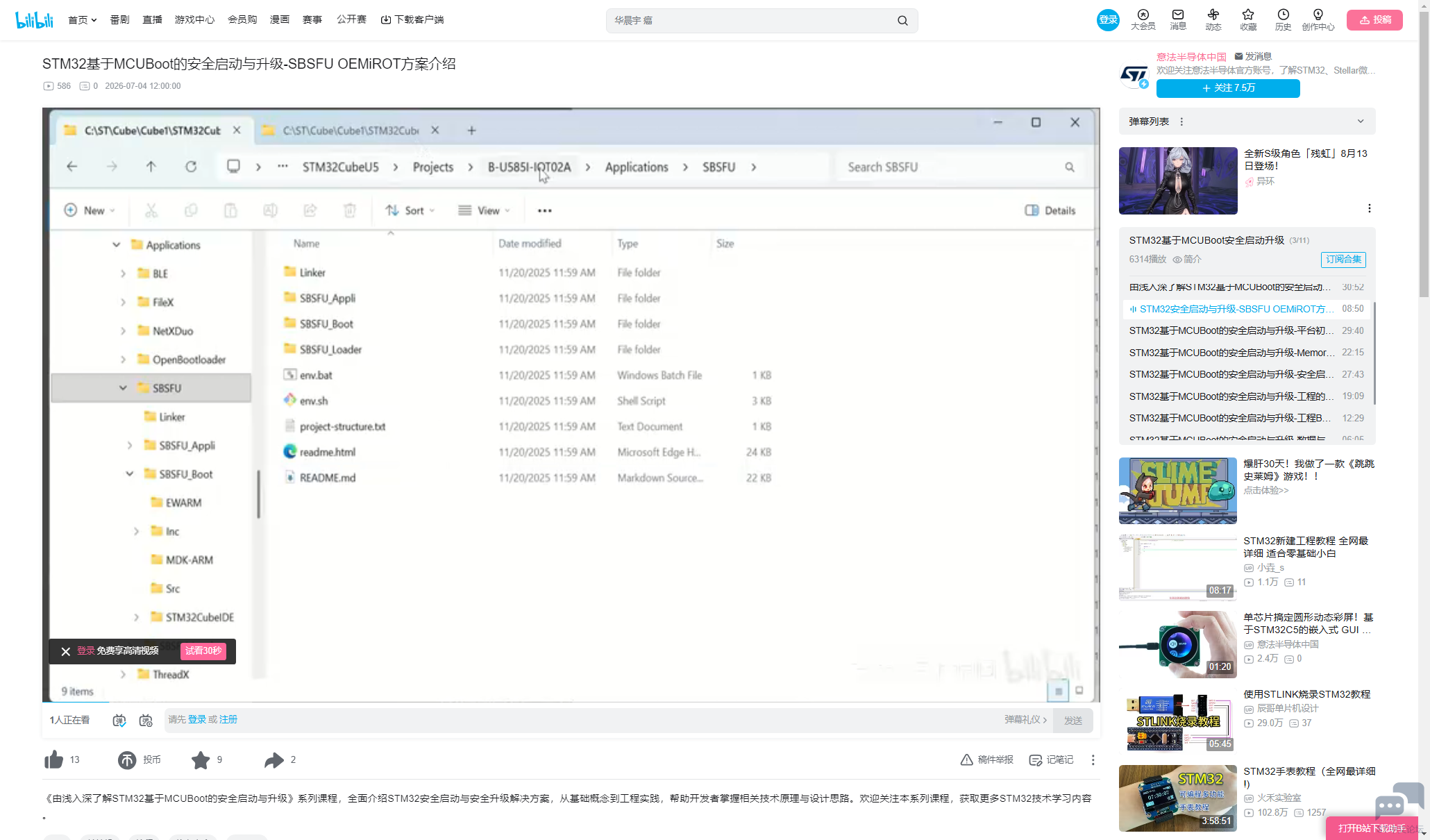Open the 直播 nav item
Screen dimensions: 1430x840
pos(152,19)
